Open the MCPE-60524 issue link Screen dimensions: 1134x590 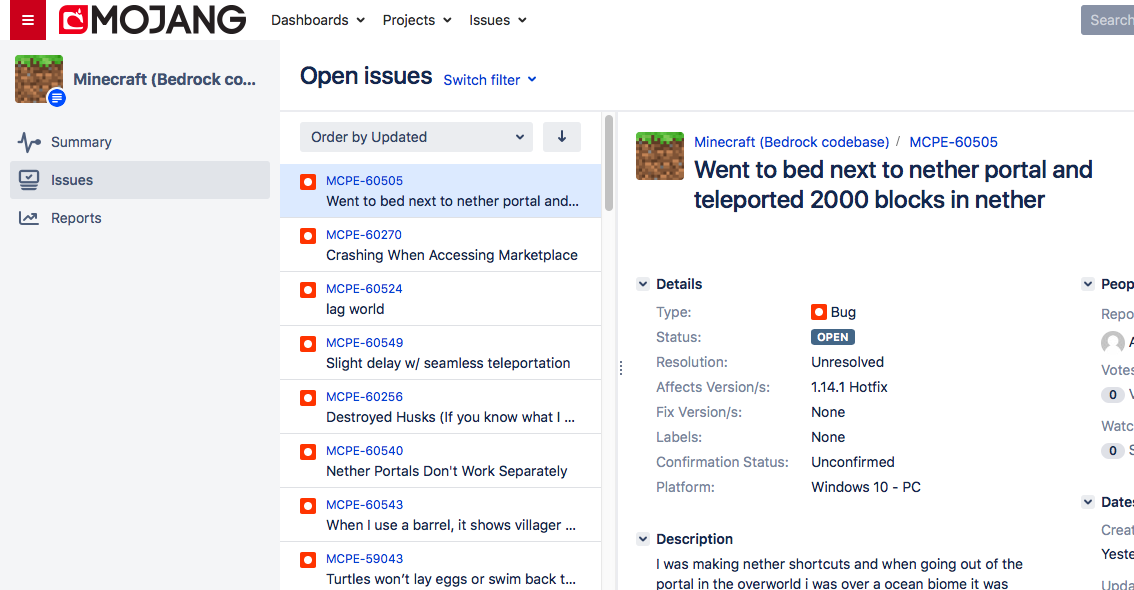coord(364,289)
